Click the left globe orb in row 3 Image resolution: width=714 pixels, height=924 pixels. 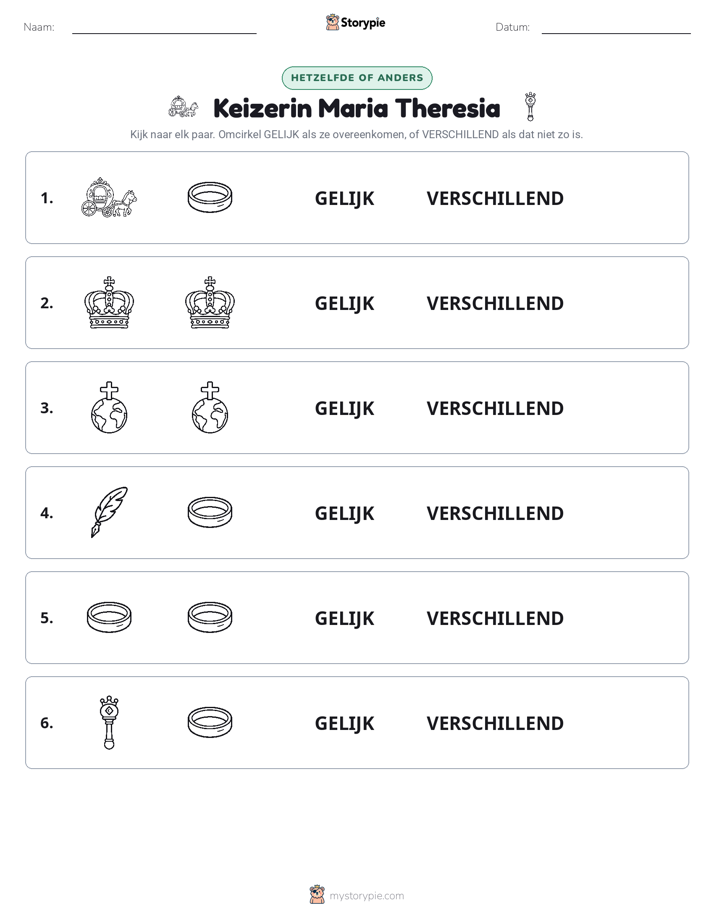click(109, 408)
